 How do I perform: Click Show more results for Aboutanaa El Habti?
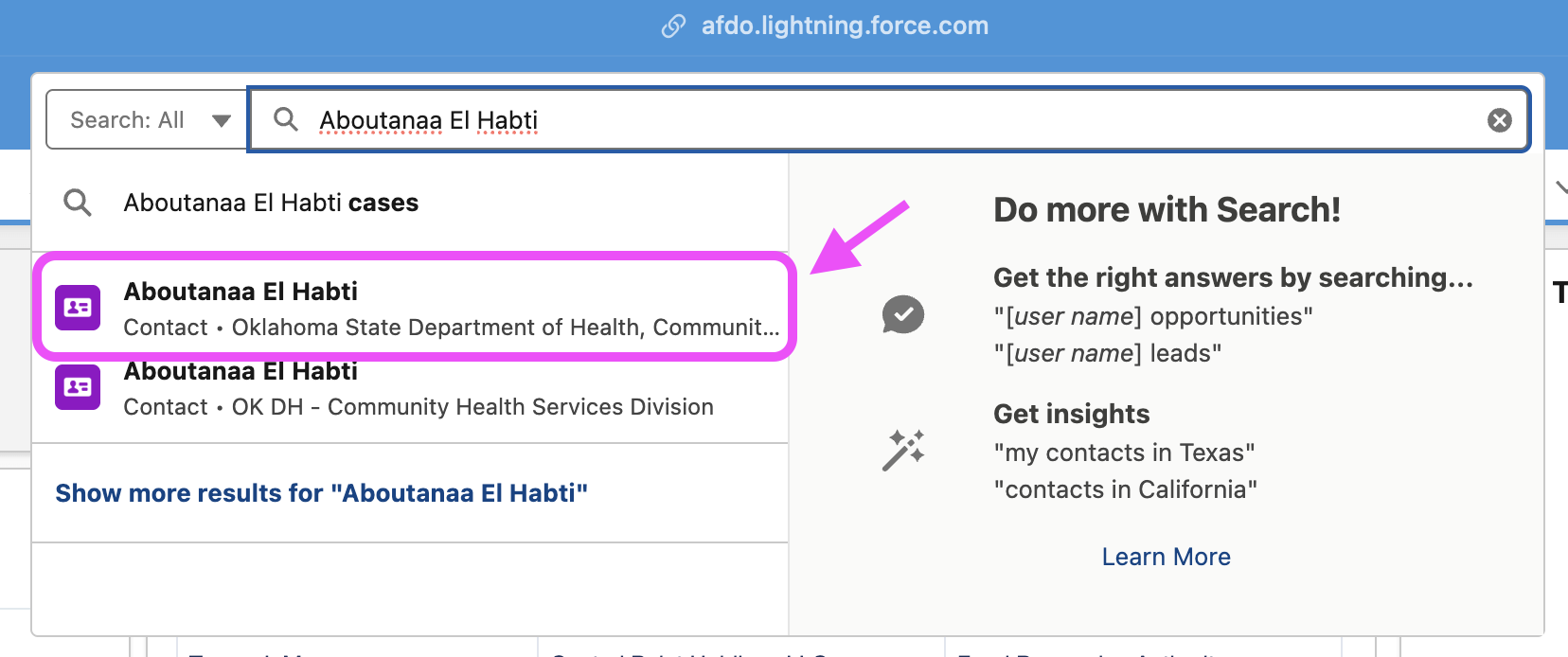click(322, 492)
